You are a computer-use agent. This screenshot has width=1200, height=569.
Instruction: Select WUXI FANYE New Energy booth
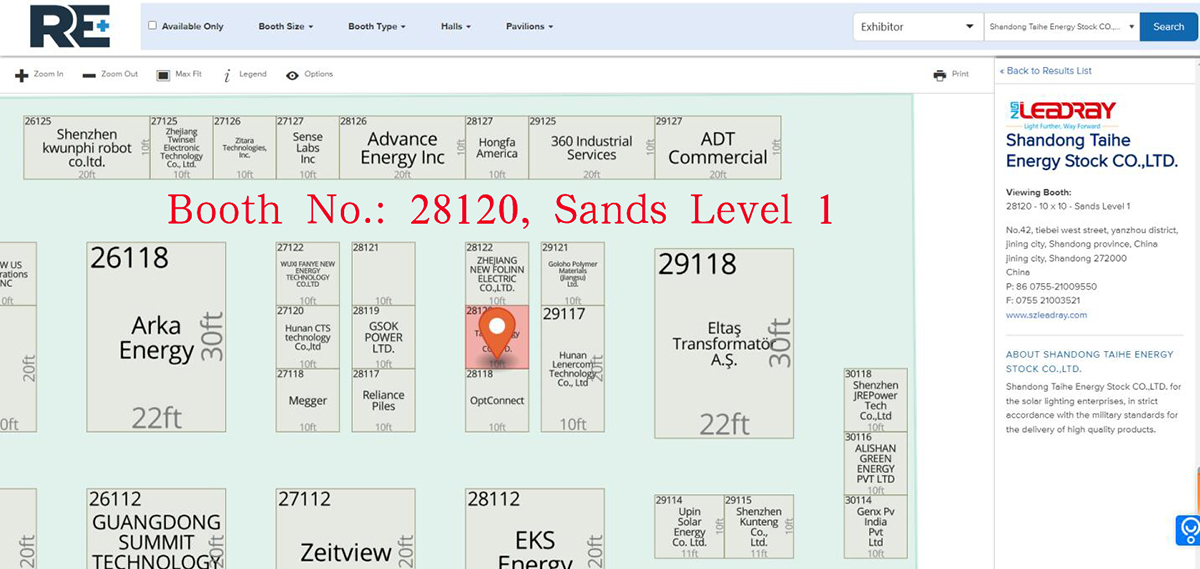(307, 273)
